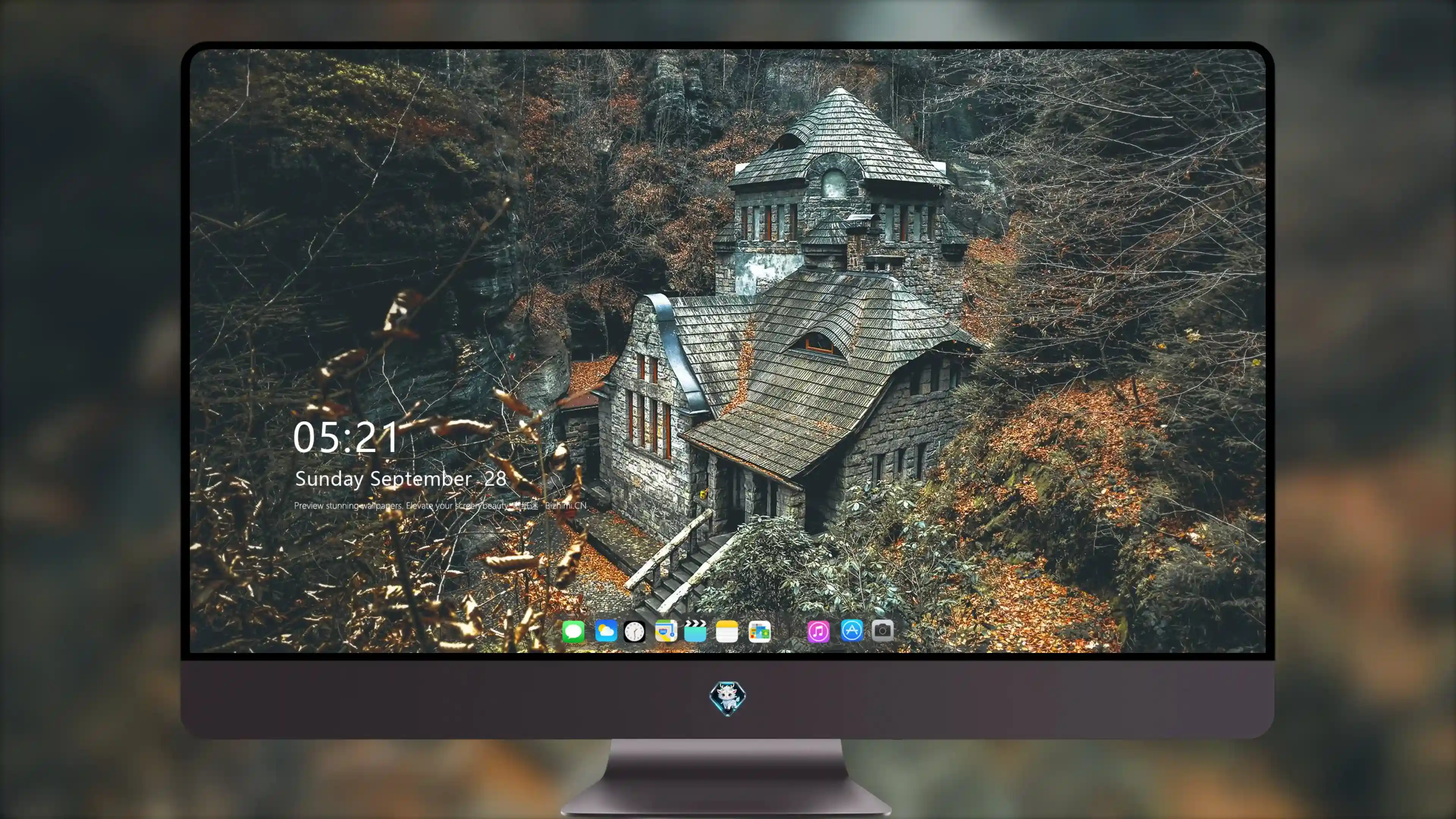Open the Camera app in the dock
1456x819 pixels.
(882, 630)
